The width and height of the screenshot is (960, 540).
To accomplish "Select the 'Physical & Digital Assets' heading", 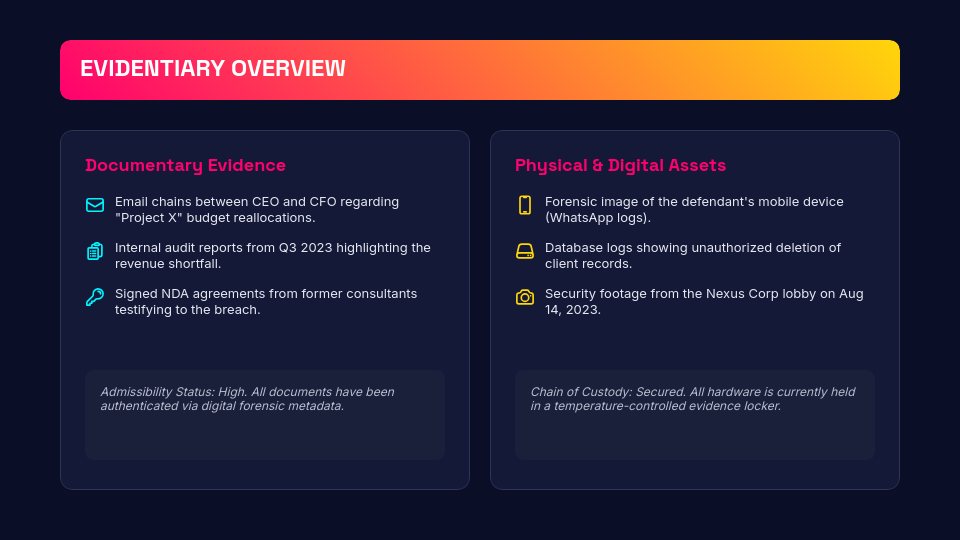I will [x=620, y=165].
